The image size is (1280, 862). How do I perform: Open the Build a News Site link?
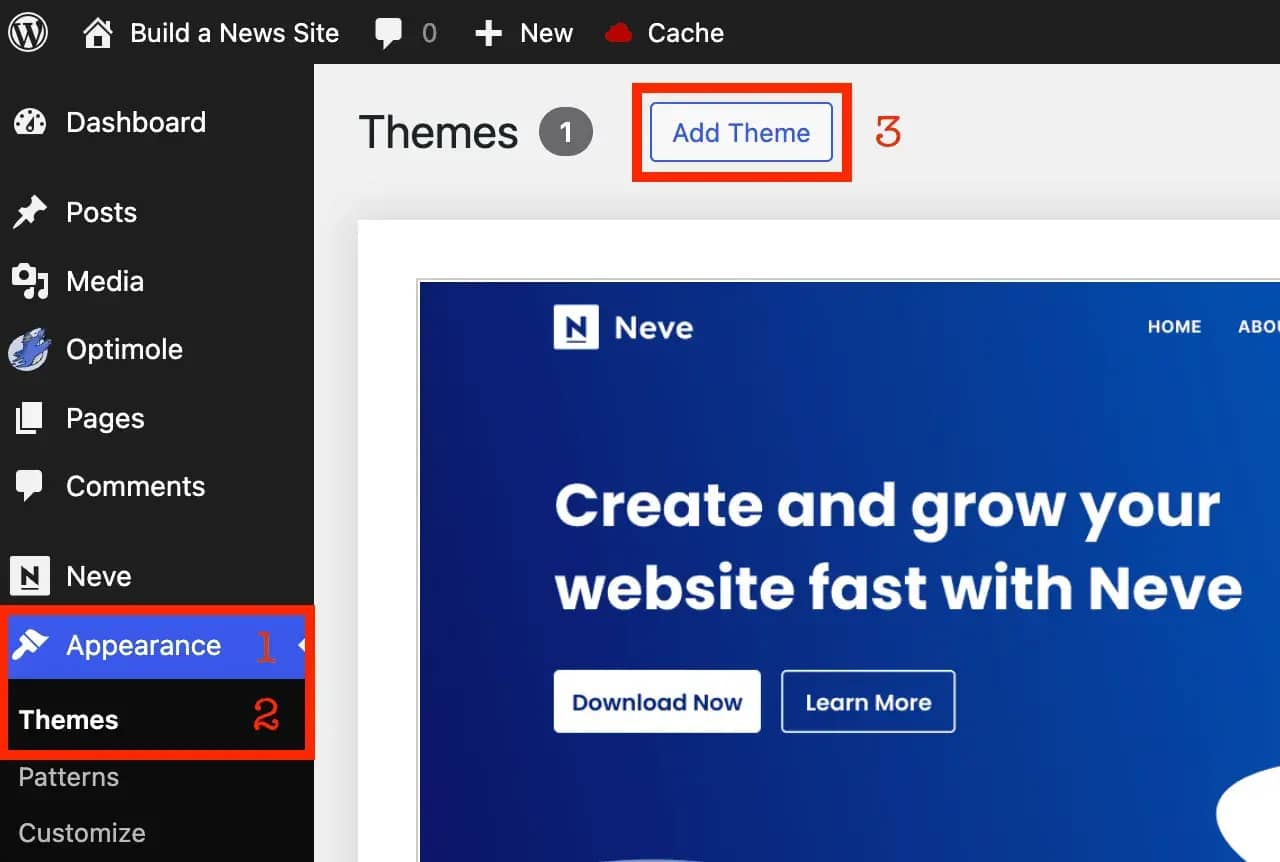(x=235, y=33)
